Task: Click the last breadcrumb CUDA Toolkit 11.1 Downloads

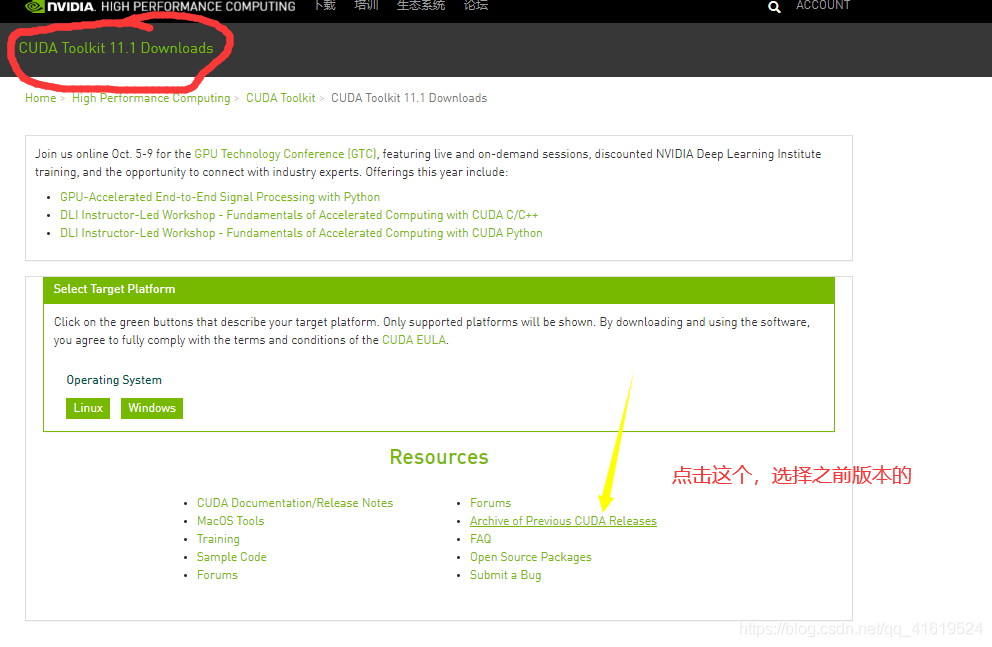Action: (x=409, y=98)
